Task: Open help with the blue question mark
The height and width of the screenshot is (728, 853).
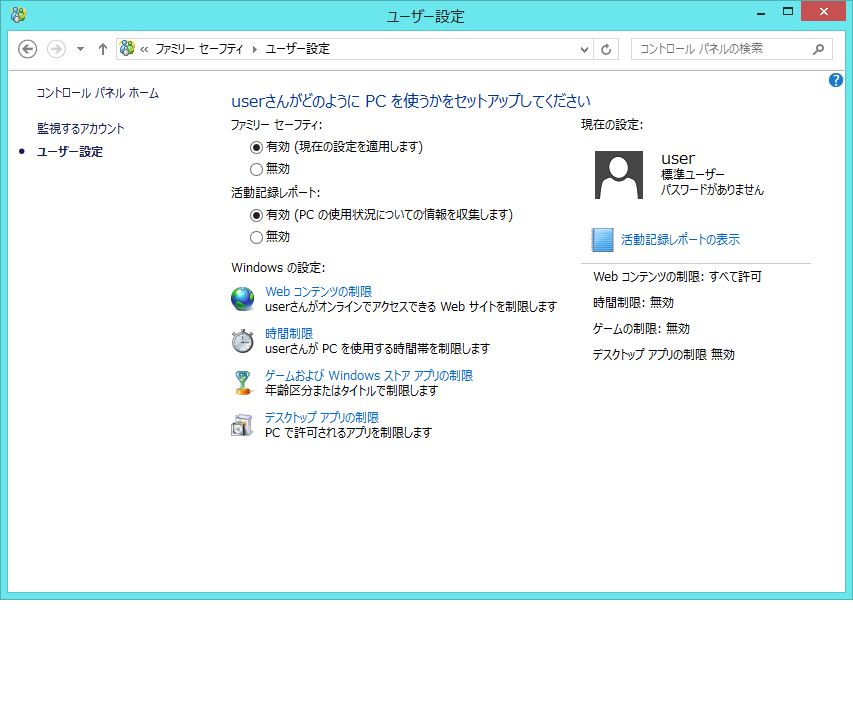Action: pyautogui.click(x=836, y=80)
